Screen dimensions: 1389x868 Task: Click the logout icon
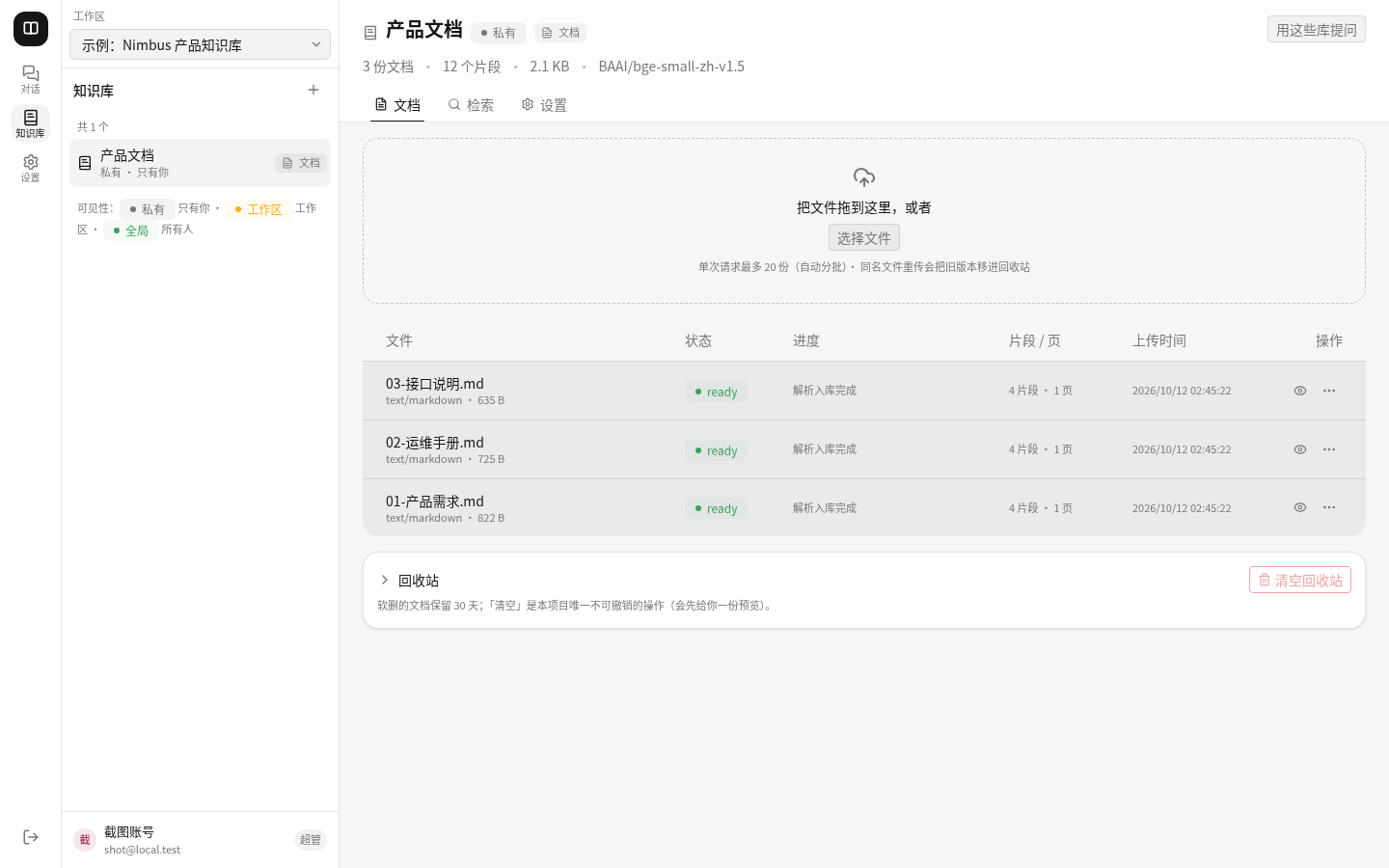31,837
